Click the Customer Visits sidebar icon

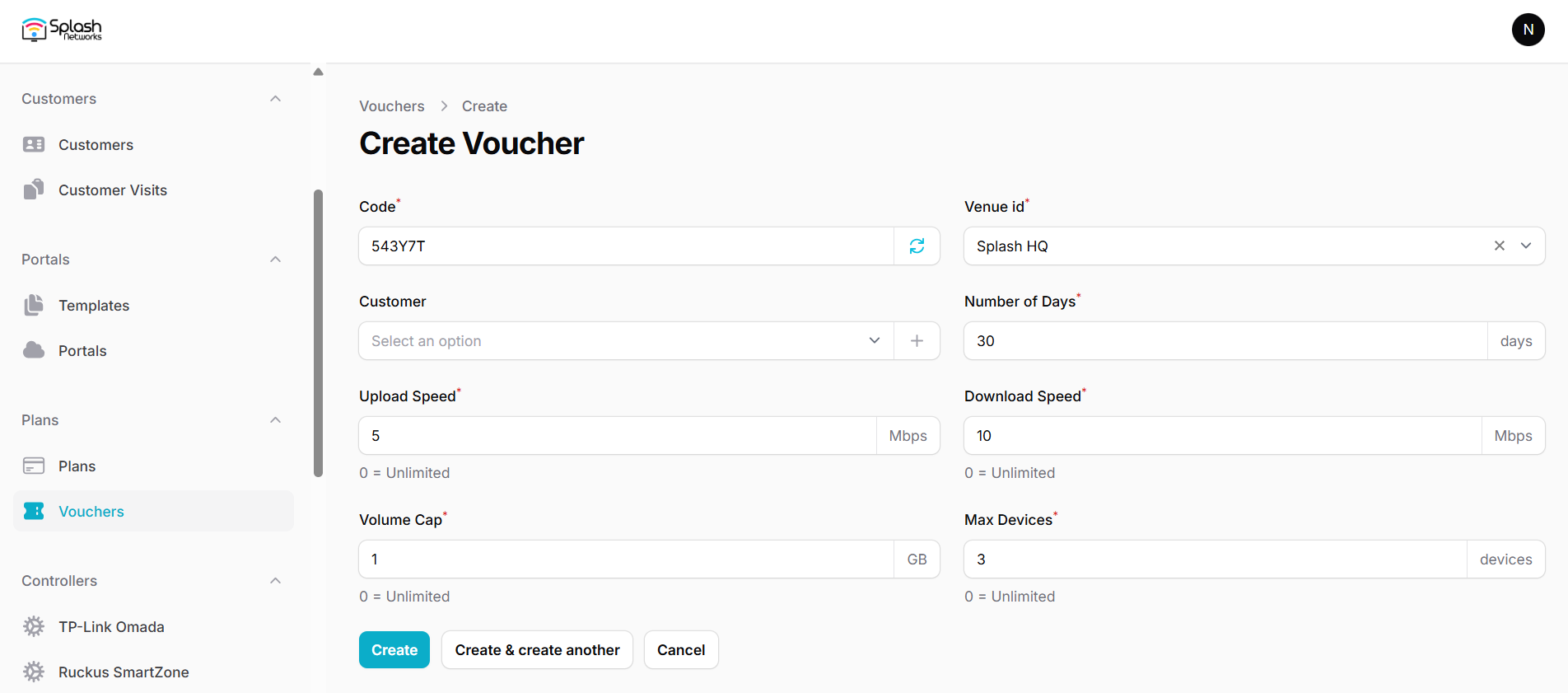tap(34, 190)
